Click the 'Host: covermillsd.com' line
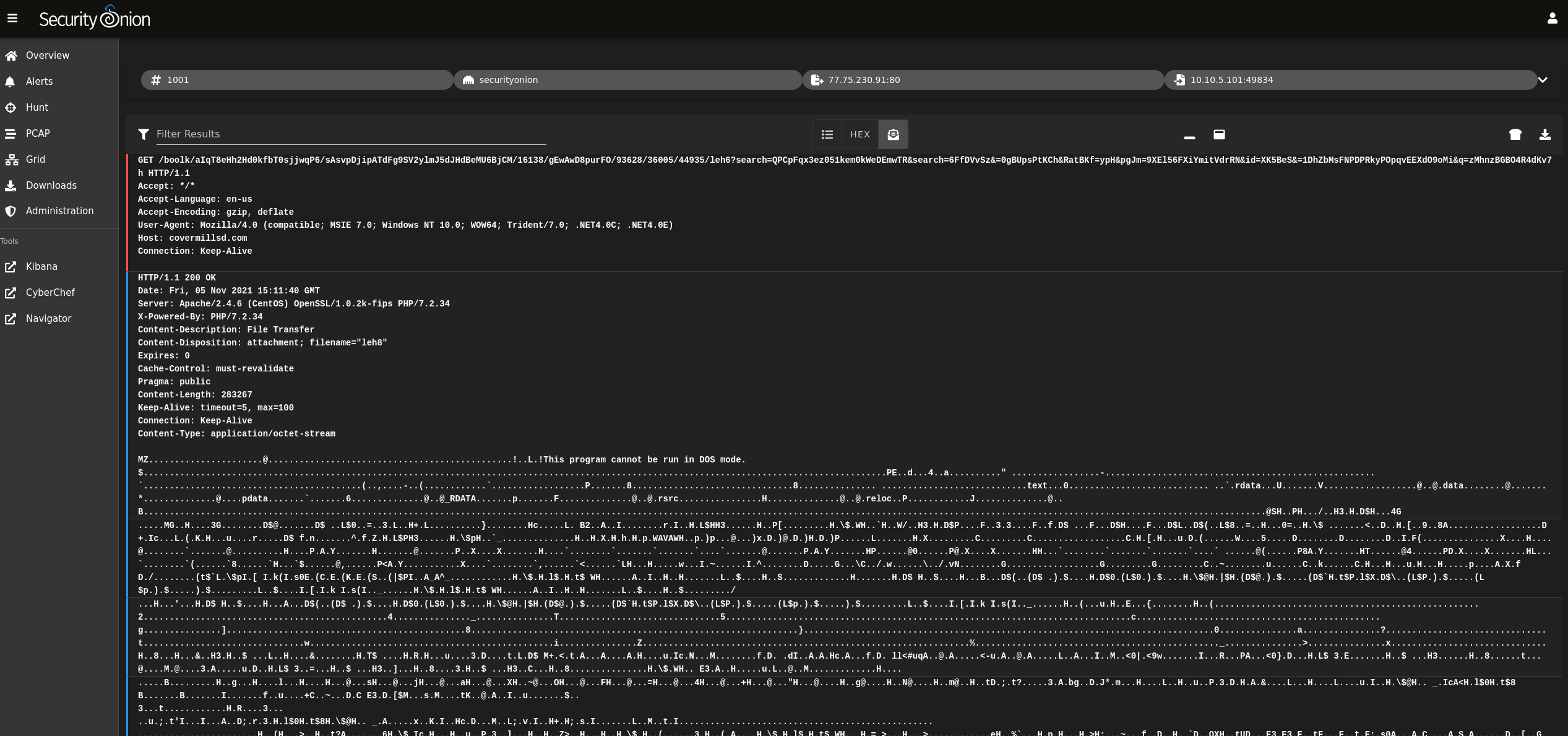 tap(192, 238)
